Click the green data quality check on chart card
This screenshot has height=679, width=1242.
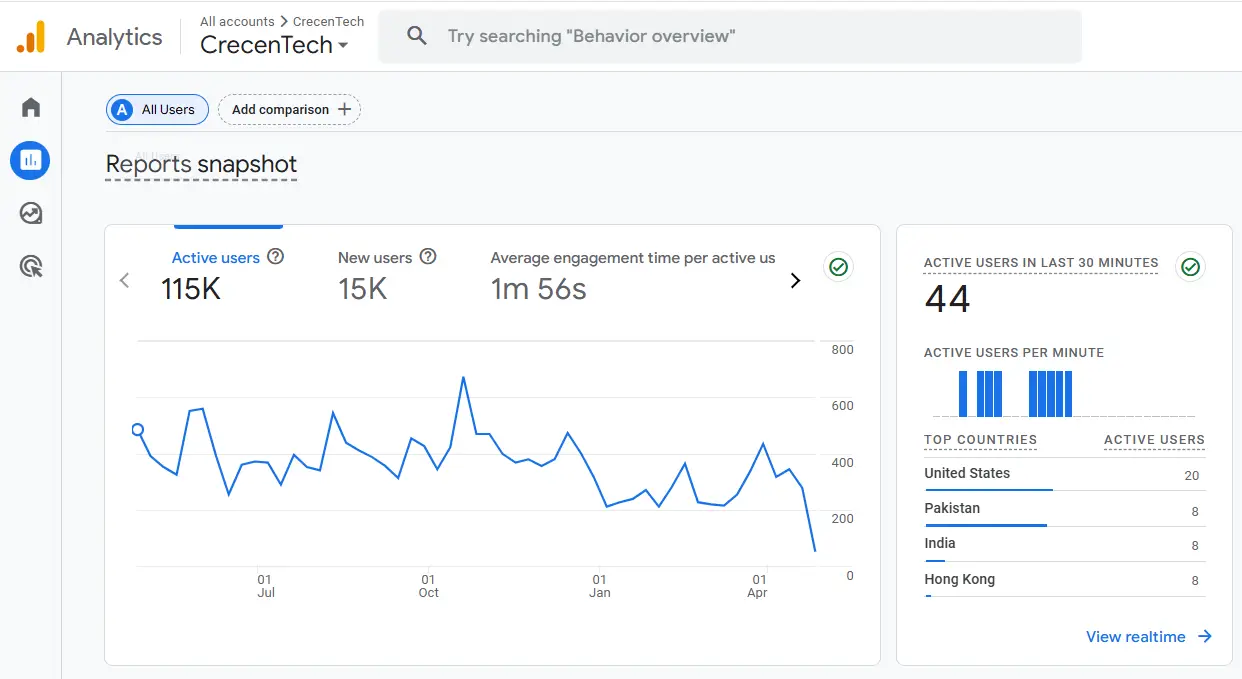coord(838,267)
